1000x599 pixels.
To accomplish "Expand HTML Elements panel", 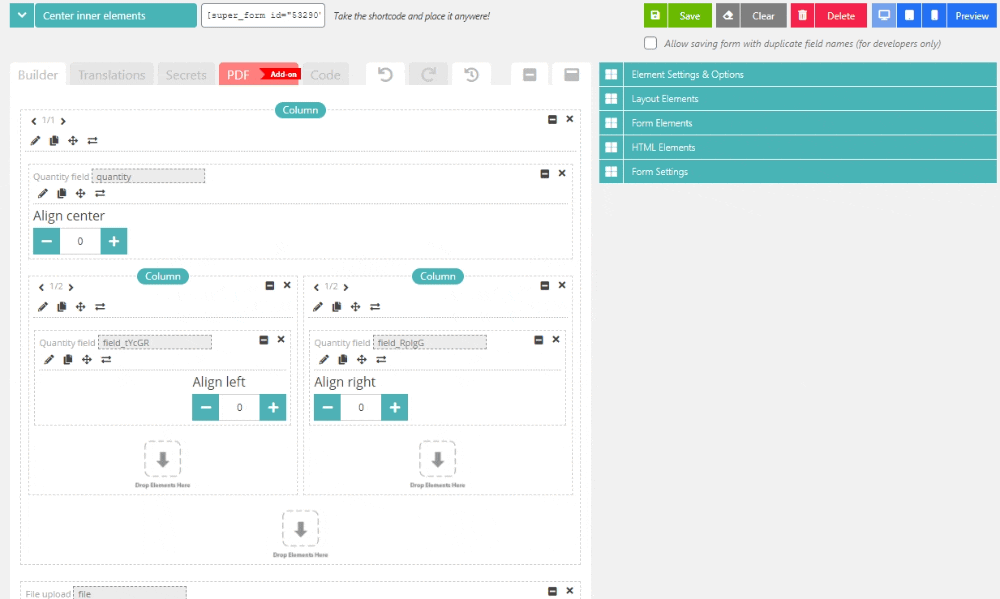I will click(798, 147).
